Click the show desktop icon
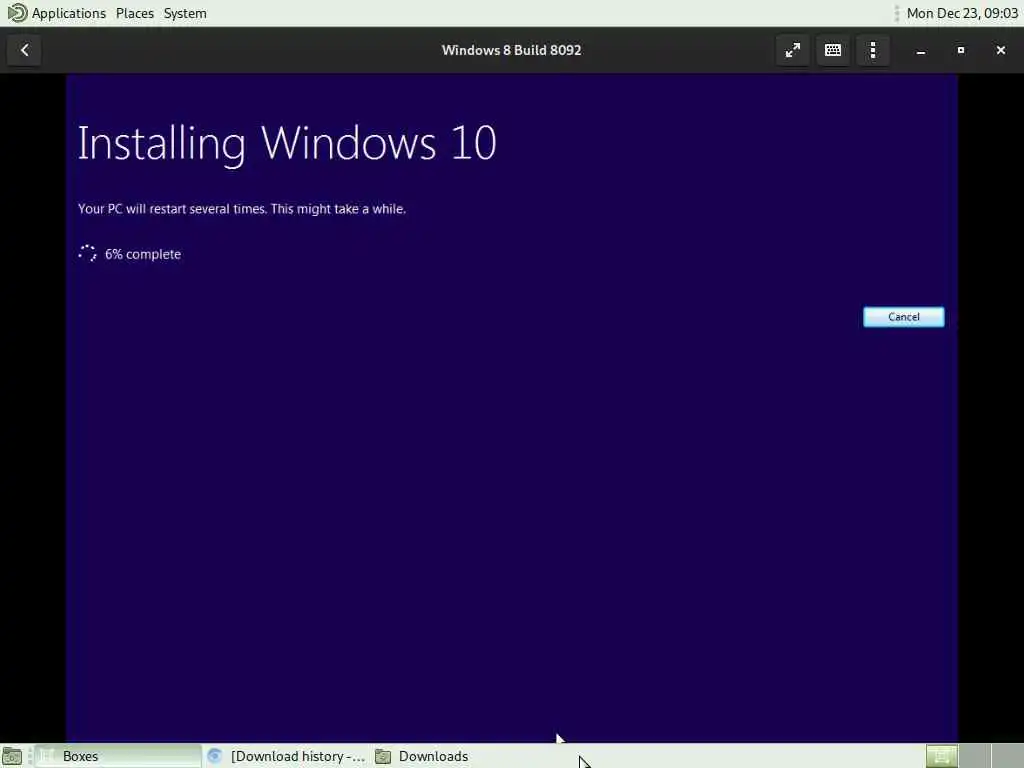 tap(12, 757)
